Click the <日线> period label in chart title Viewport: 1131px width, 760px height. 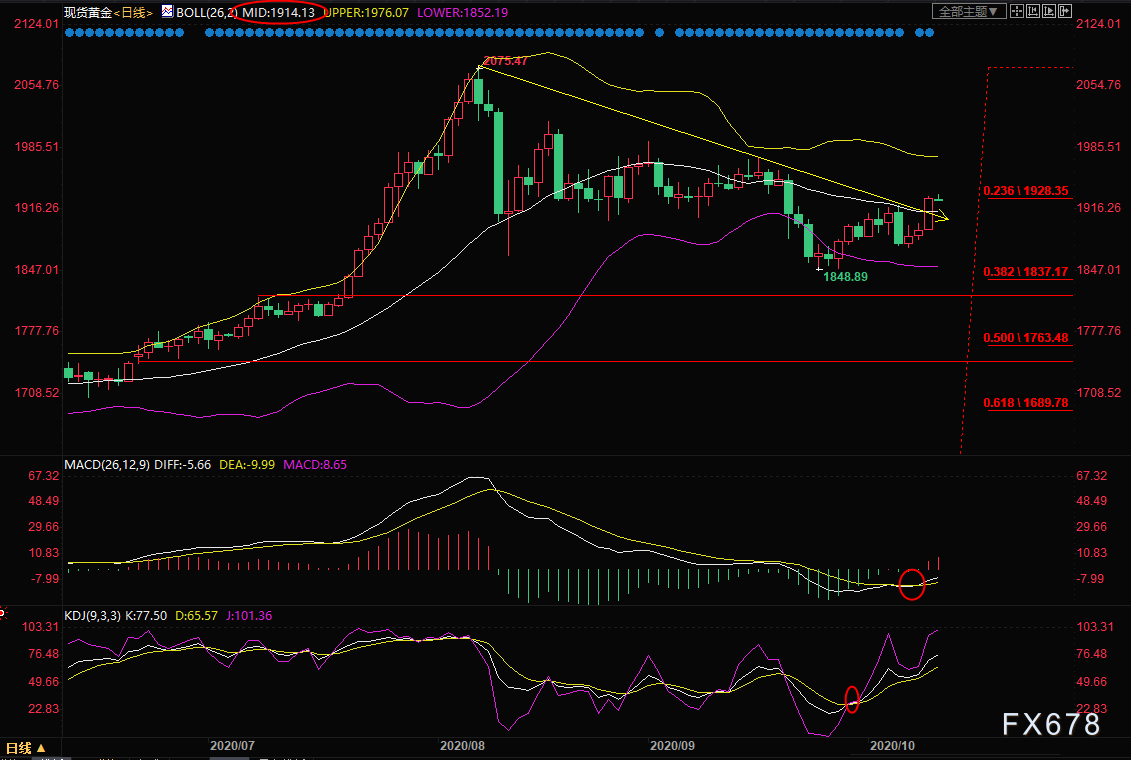[x=130, y=12]
